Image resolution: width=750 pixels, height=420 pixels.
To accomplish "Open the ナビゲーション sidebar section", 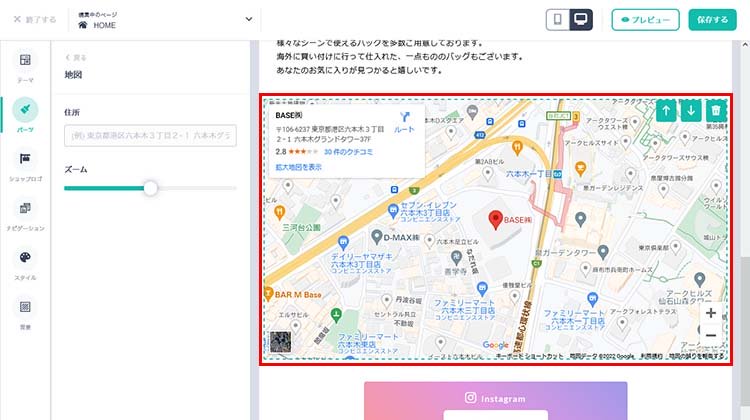I will 25,214.
